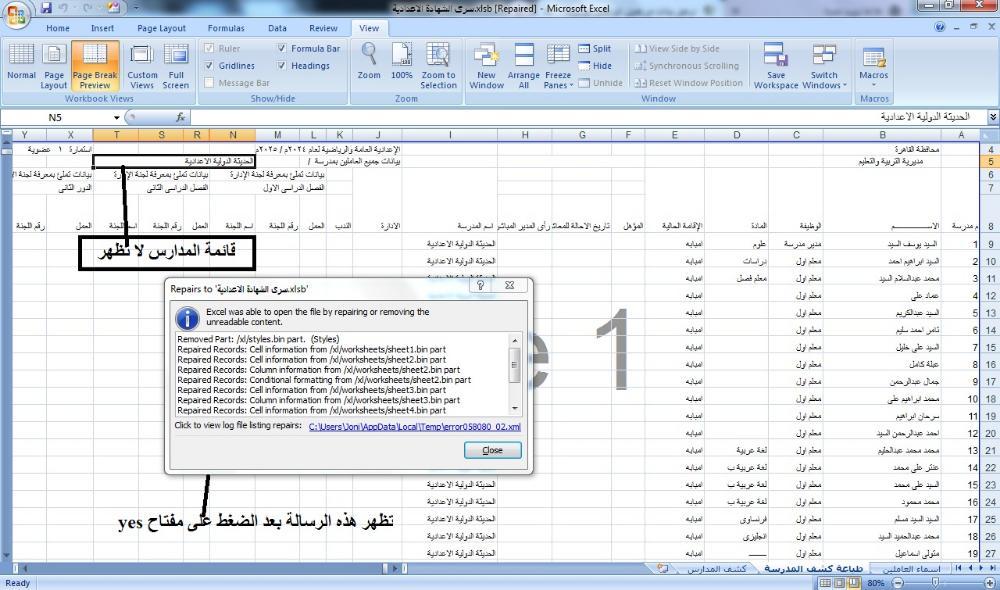Click the 80% zoom level text
Image resolution: width=1000 pixels, height=590 pixels.
tap(876, 583)
